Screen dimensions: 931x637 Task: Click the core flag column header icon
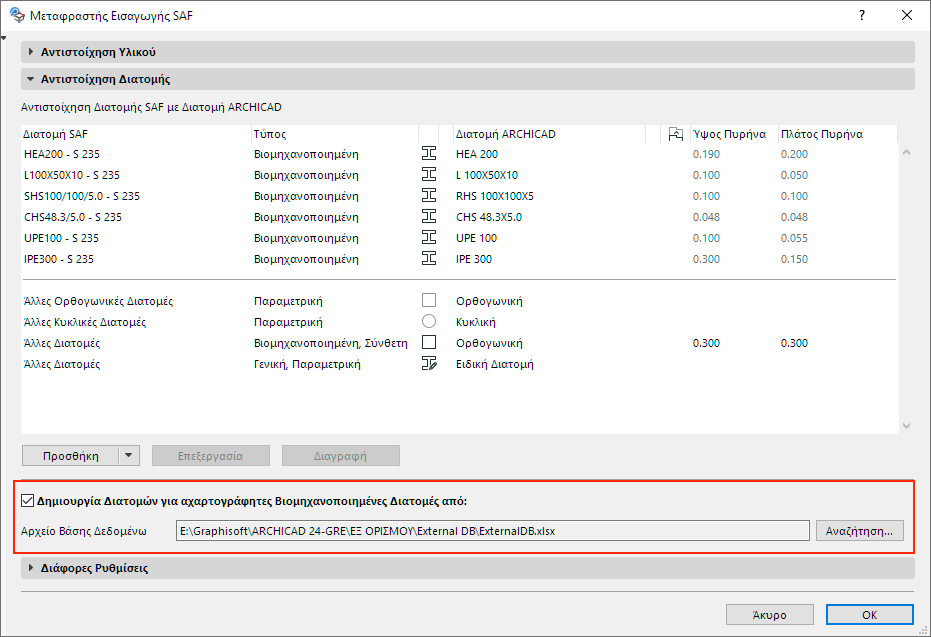pyautogui.click(x=675, y=134)
